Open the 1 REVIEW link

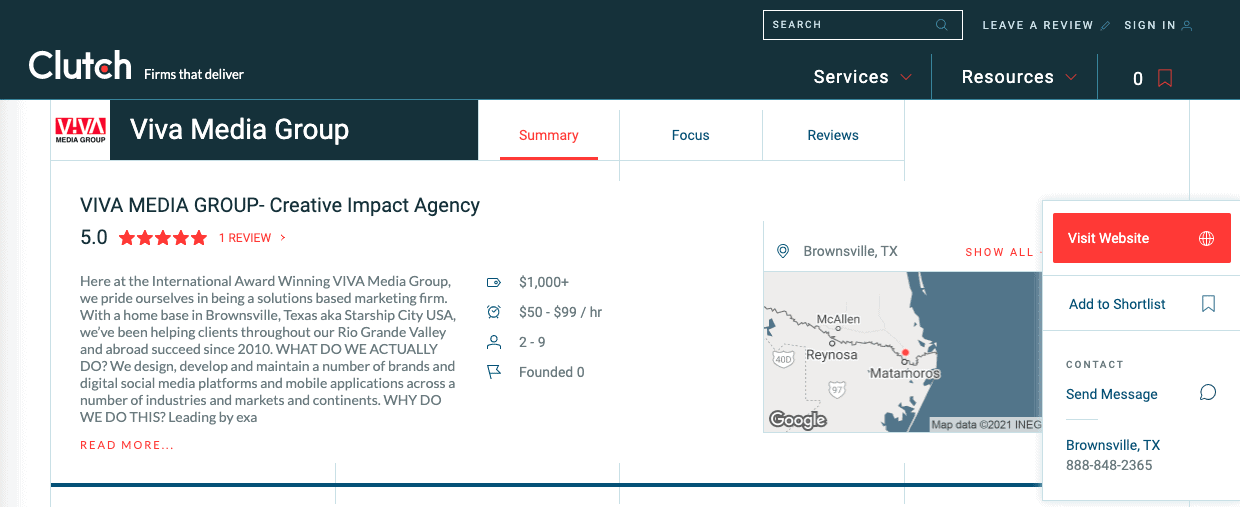point(245,238)
